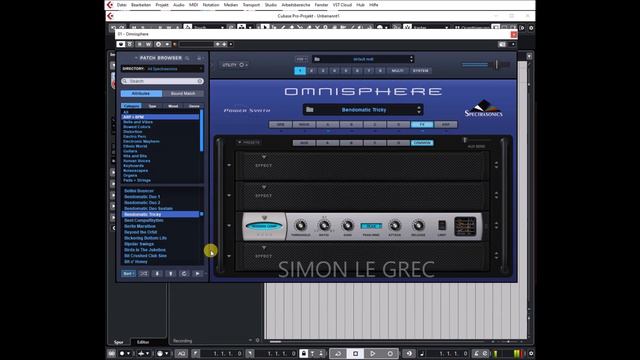The height and width of the screenshot is (360, 640).
Task: Adjust the Aux Send slider
Action: (x=465, y=140)
